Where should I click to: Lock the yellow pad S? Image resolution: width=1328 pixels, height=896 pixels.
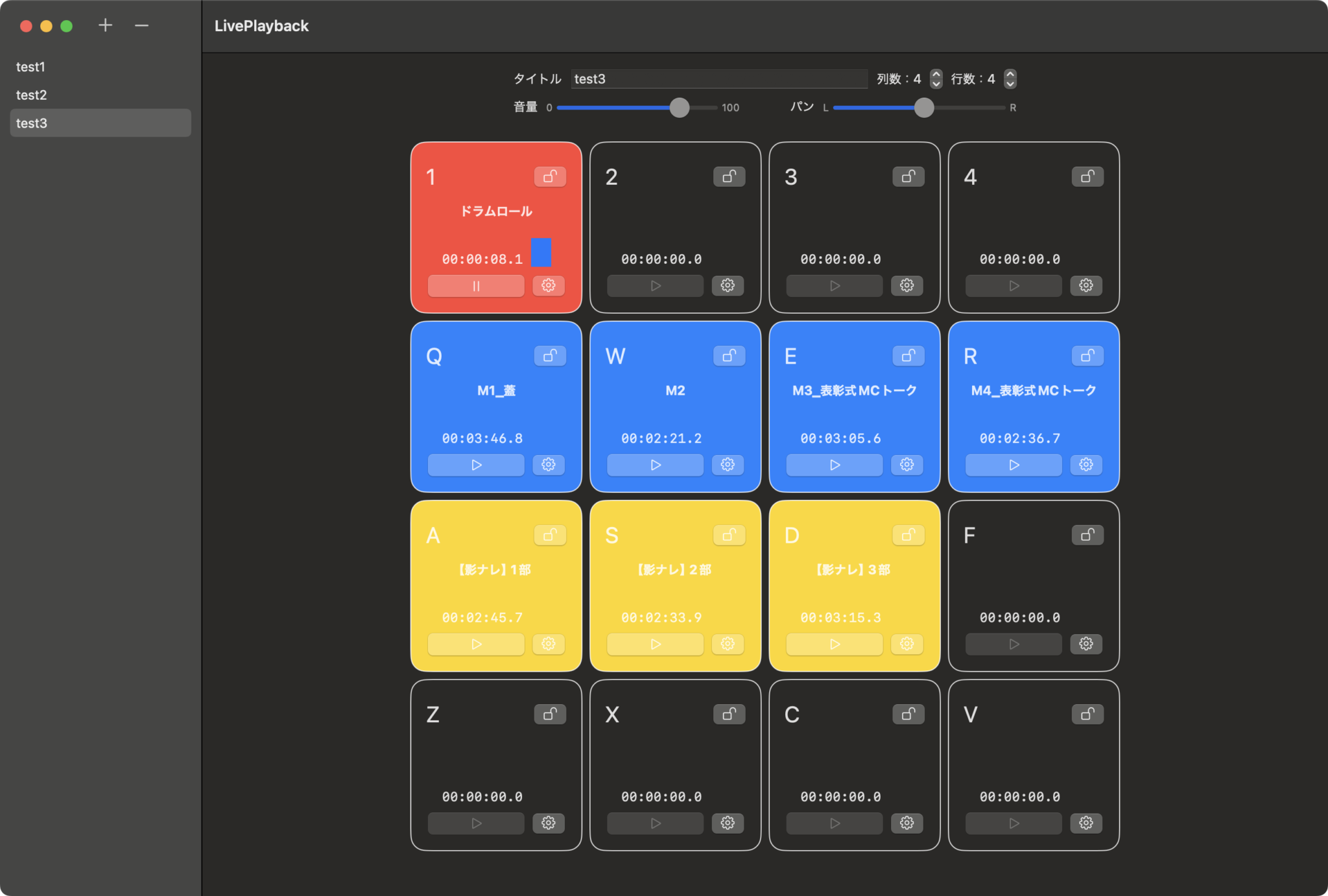coord(729,536)
